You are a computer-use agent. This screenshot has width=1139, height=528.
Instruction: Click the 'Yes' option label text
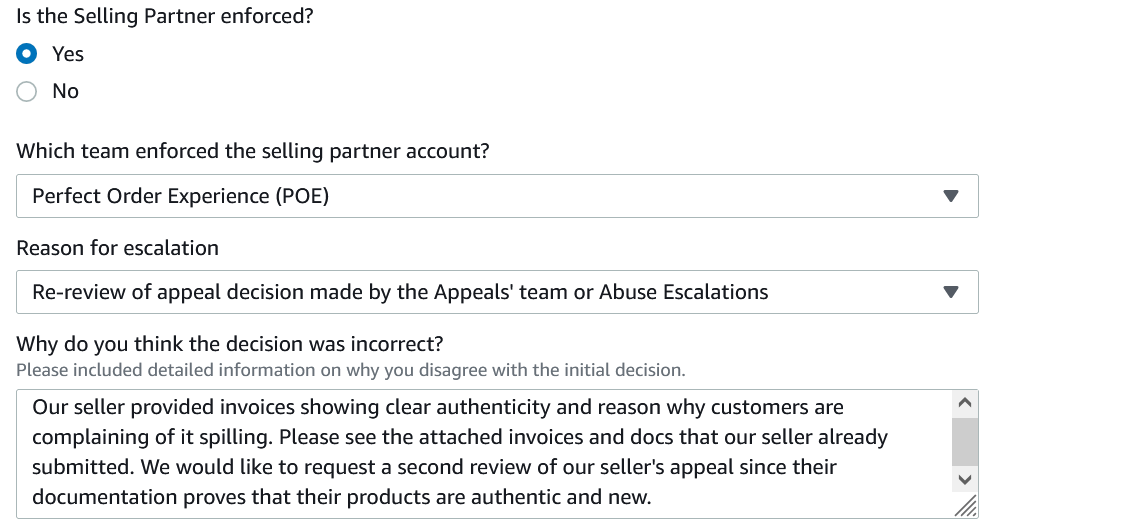pyautogui.click(x=68, y=54)
